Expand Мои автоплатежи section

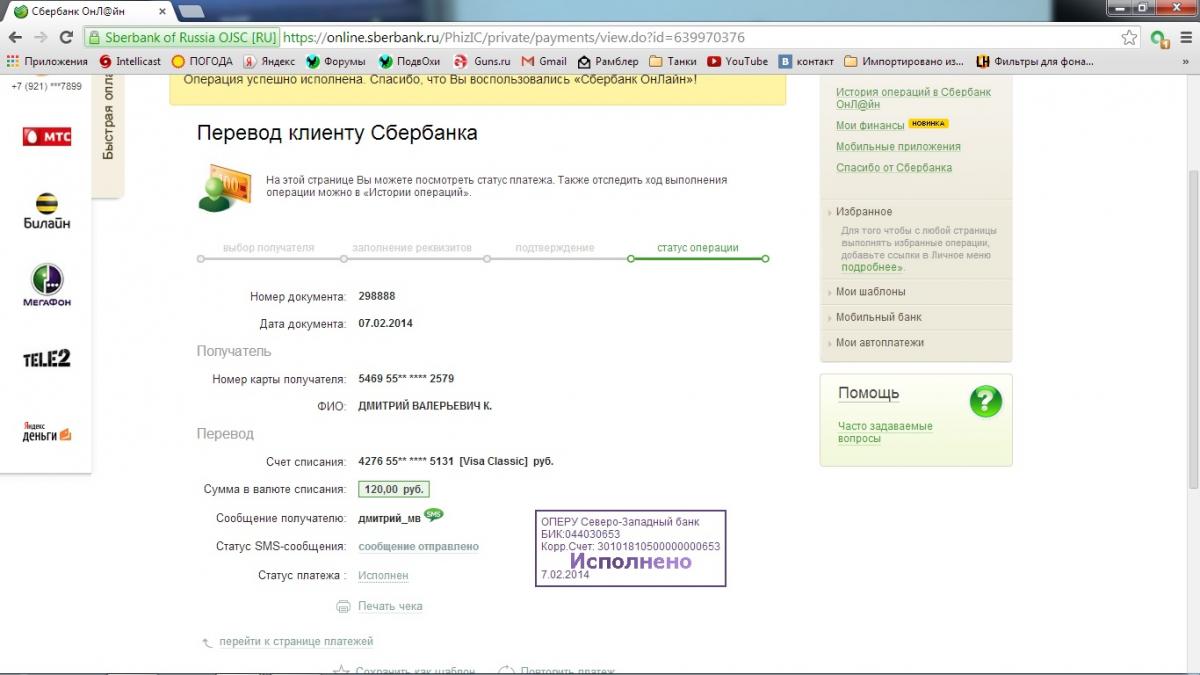coord(879,342)
